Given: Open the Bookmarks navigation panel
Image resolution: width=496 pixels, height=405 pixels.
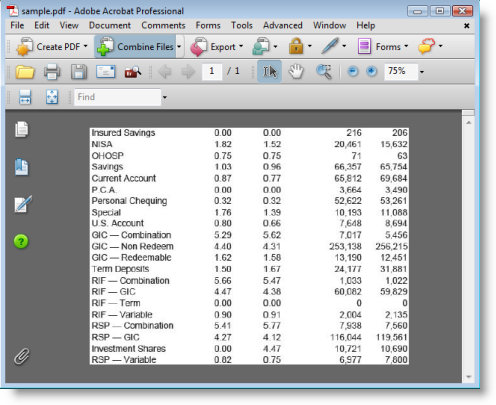Looking at the screenshot, I should (22, 167).
